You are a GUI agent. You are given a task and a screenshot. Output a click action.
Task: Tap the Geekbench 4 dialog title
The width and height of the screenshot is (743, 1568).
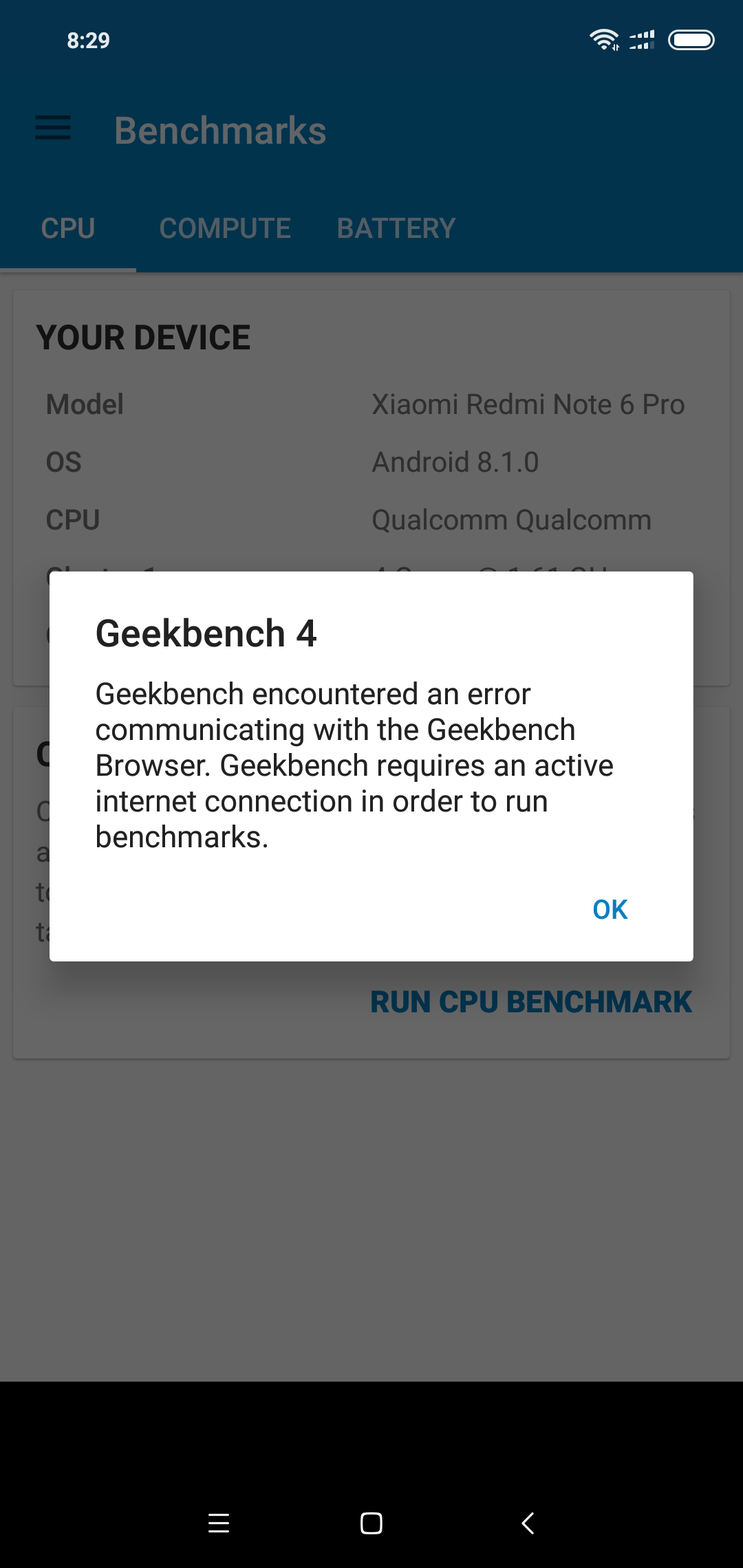click(206, 633)
